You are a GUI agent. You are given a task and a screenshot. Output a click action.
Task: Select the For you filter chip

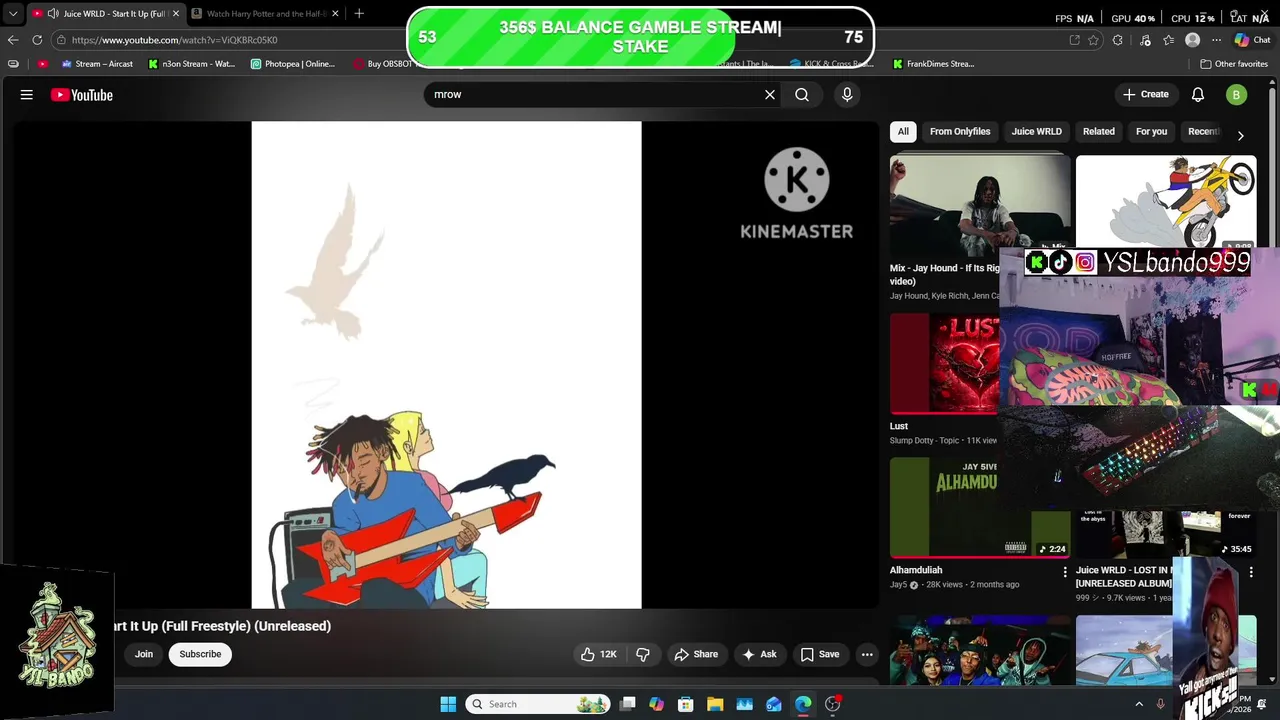point(1151,132)
